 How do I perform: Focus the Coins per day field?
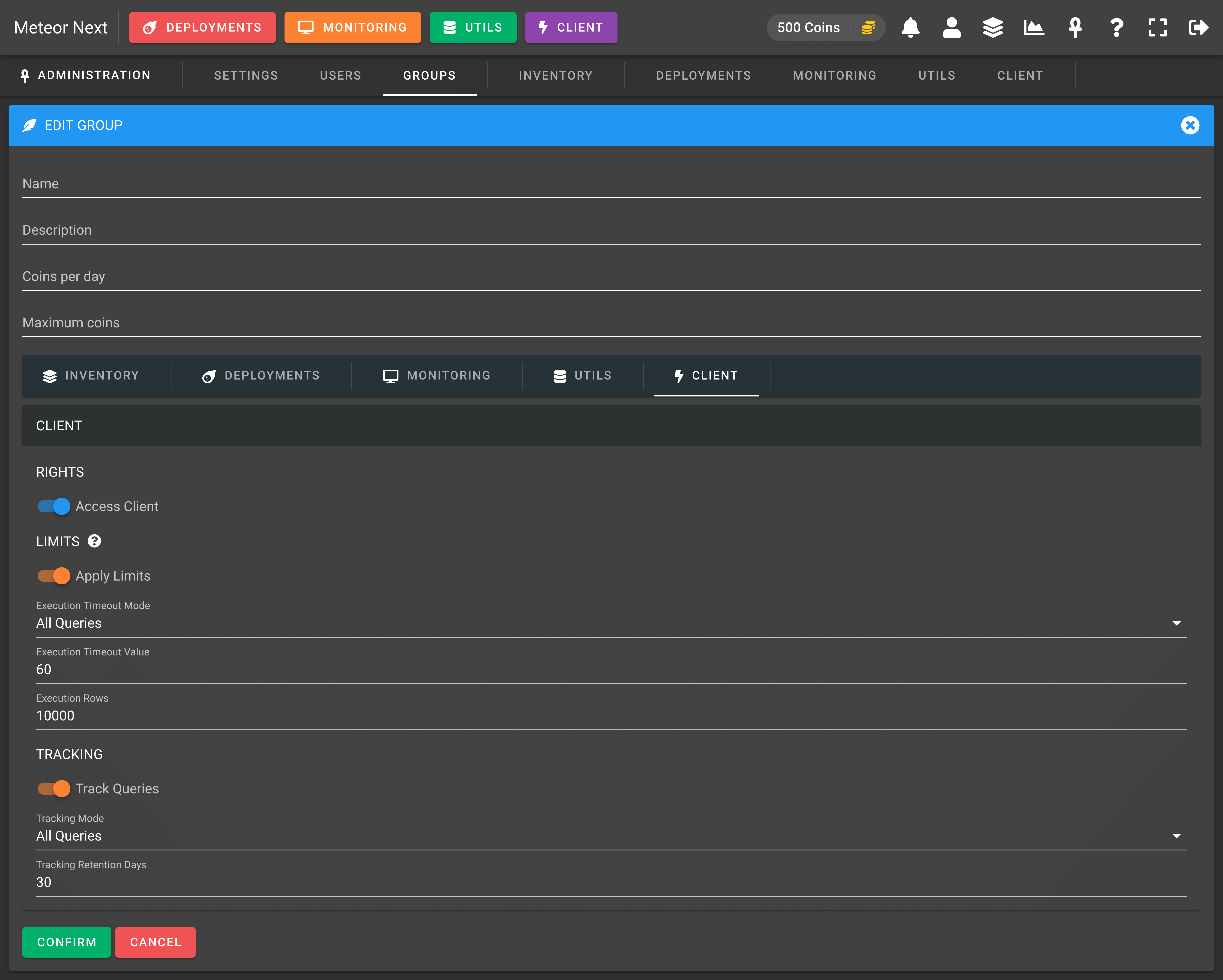[x=611, y=277]
